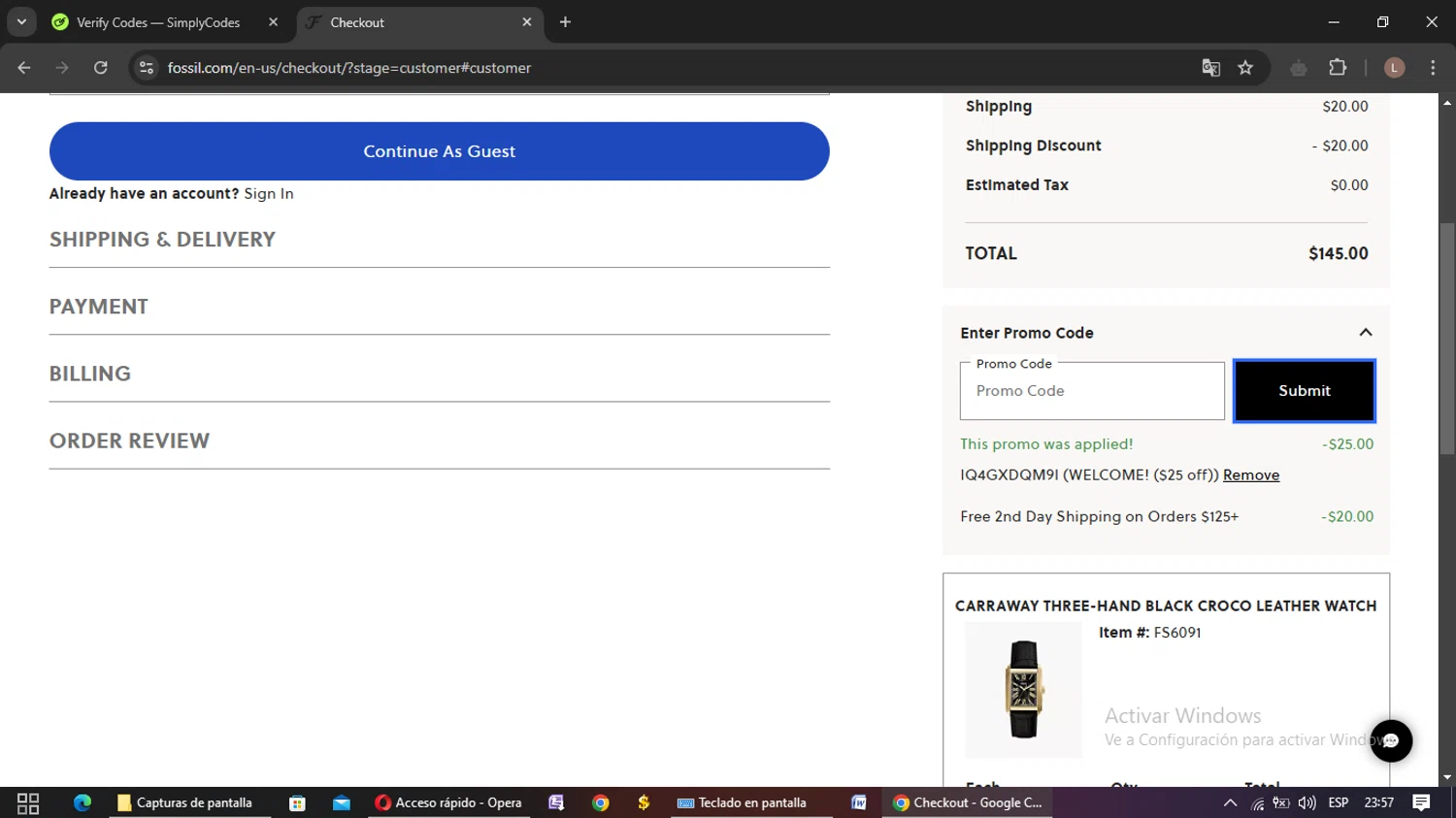Open the dollar sign taskbar app
The width and height of the screenshot is (1456, 818).
point(644,803)
